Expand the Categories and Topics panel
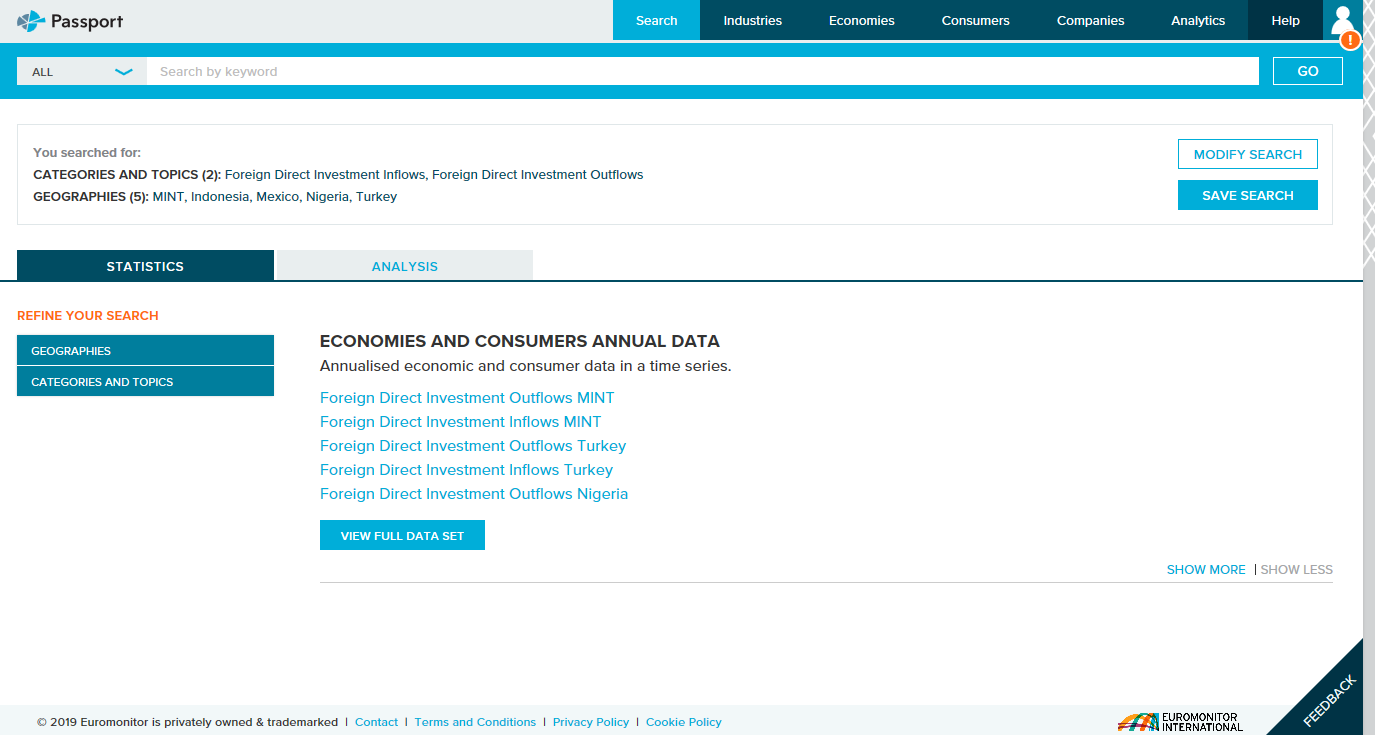 click(x=145, y=382)
